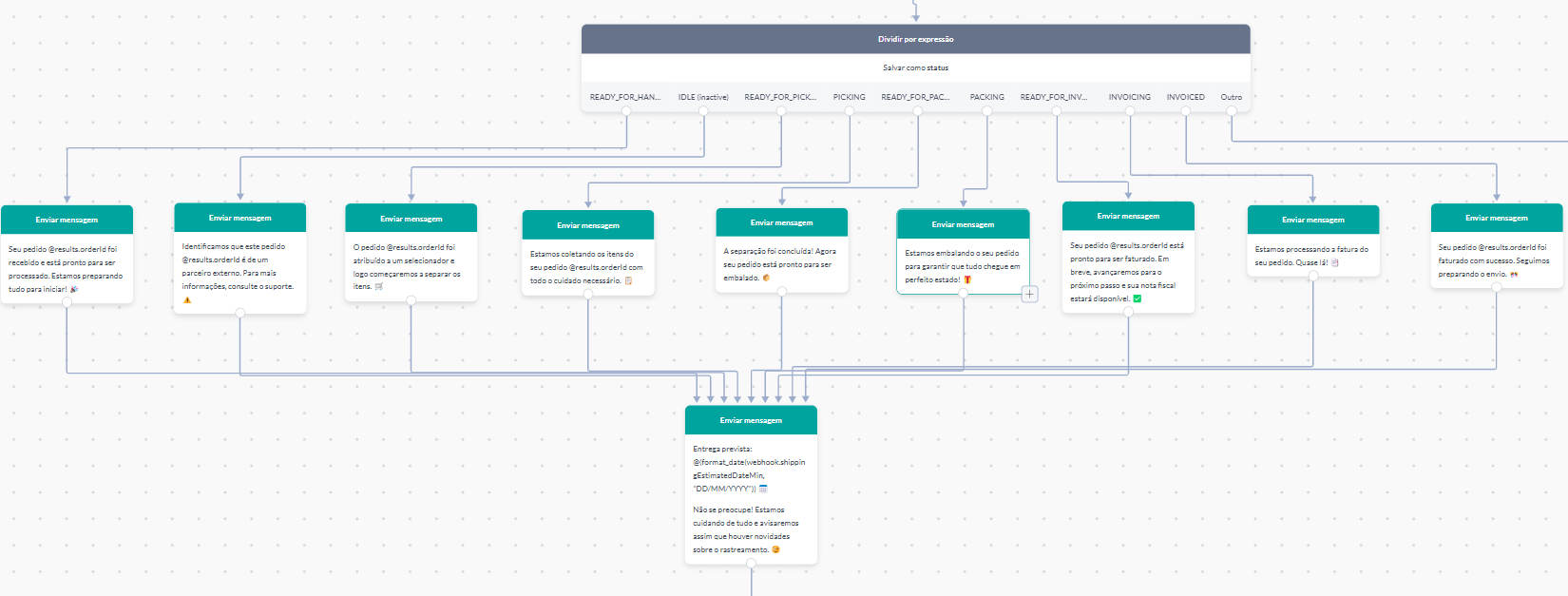Open the 'Estamos processando a fatura' node header
Screen dimensions: 1568x596
1313,220
